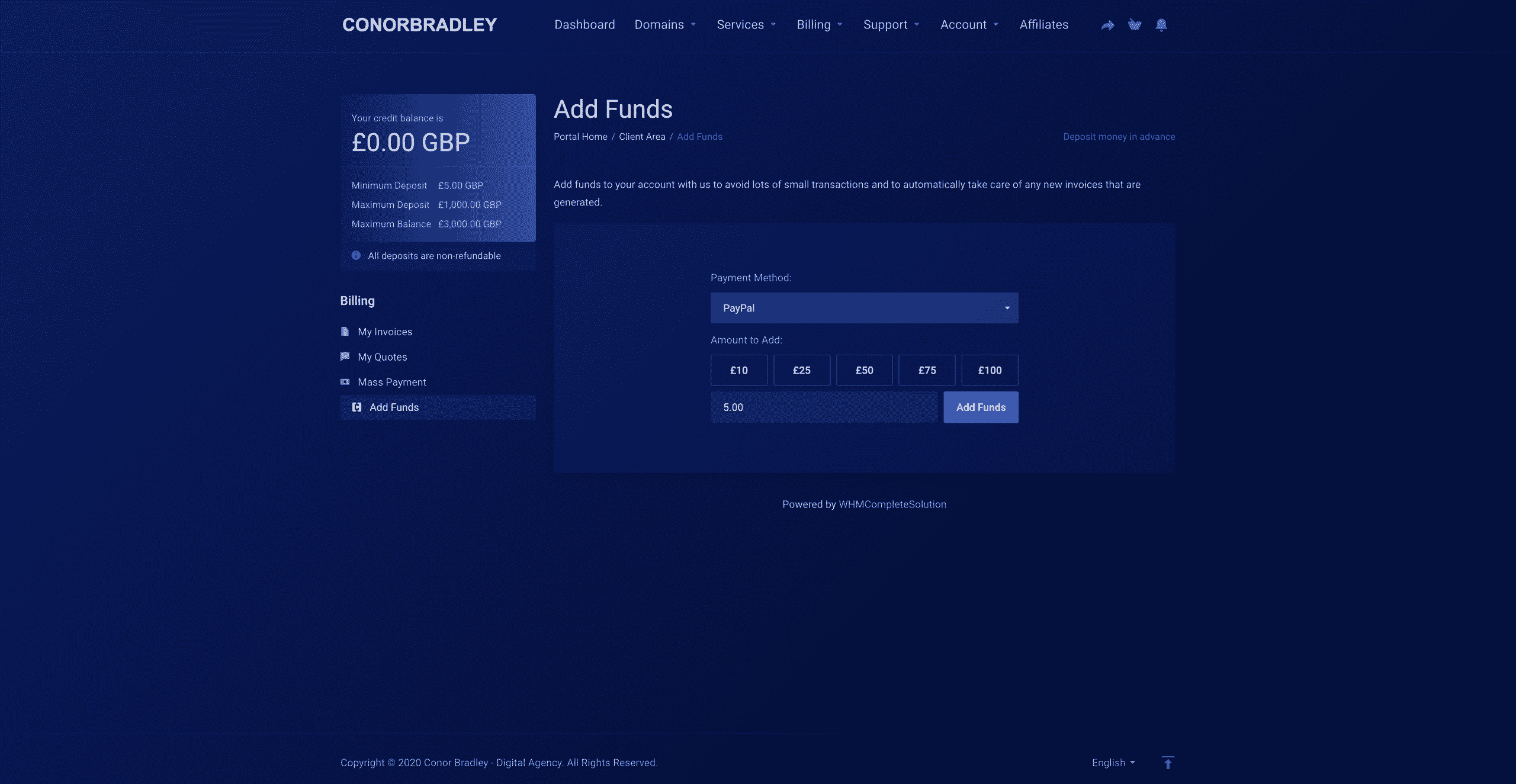Click the info icon beside non-refundable notice
Image resolution: width=1516 pixels, height=784 pixels.
(356, 255)
